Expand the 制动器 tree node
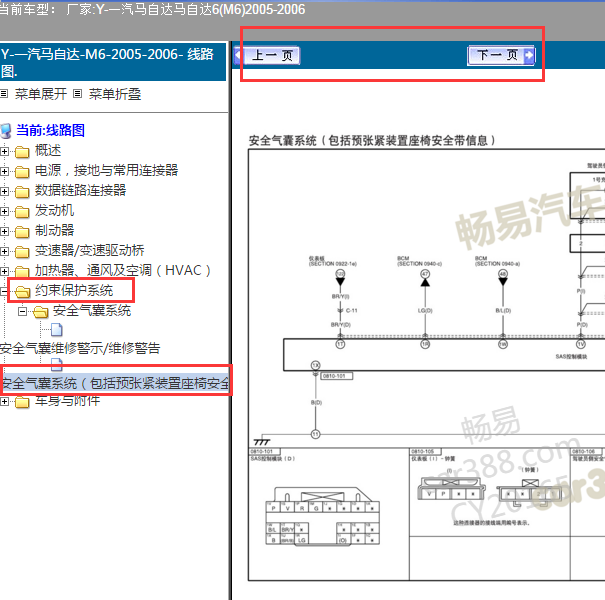Image resolution: width=605 pixels, height=600 pixels. 4,232
